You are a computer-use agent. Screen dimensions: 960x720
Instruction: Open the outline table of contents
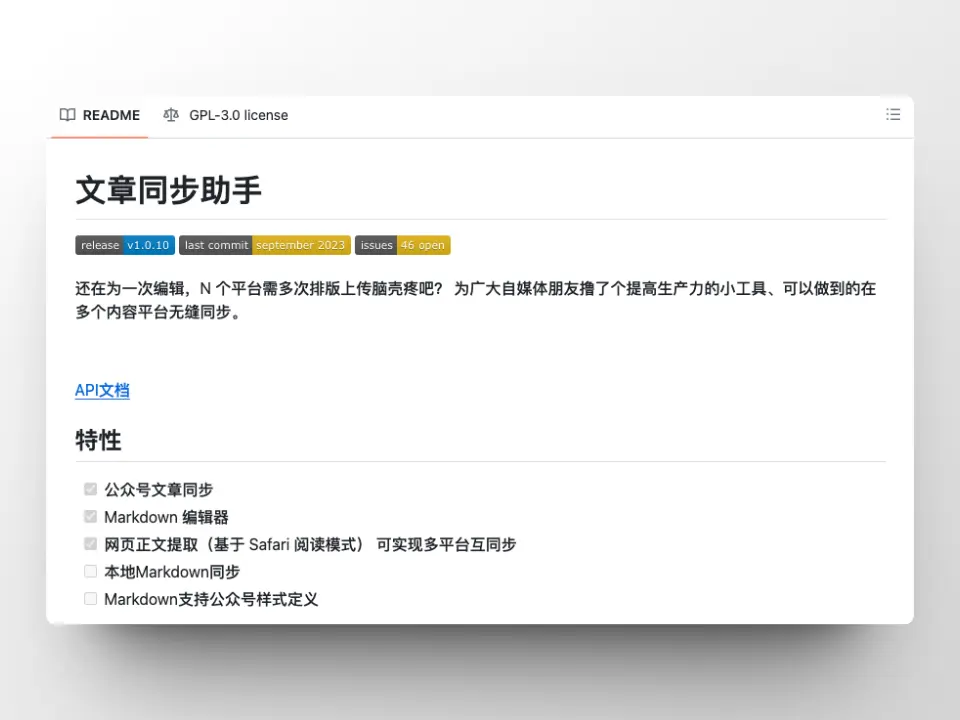click(x=893, y=115)
